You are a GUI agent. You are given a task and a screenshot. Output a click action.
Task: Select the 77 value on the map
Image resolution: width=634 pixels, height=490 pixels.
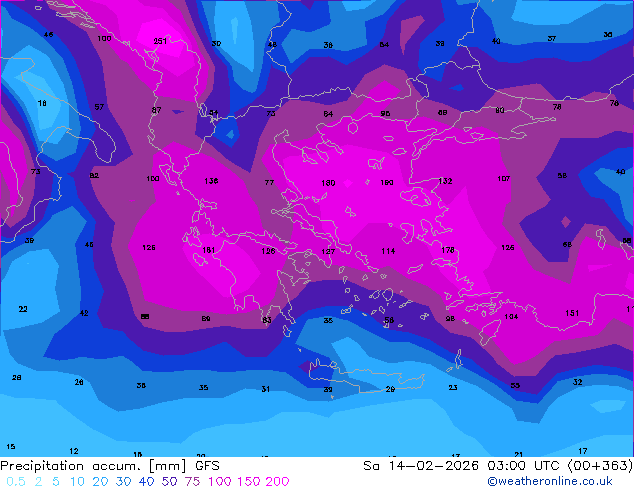[269, 182]
